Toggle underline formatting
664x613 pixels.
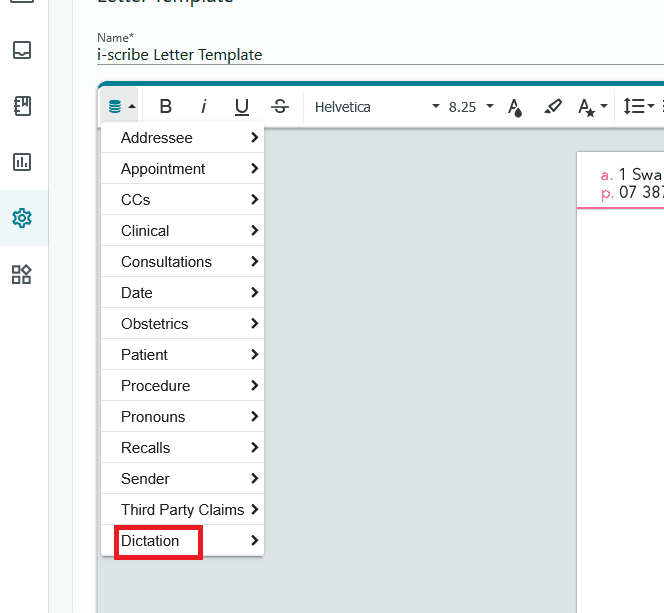pos(242,106)
